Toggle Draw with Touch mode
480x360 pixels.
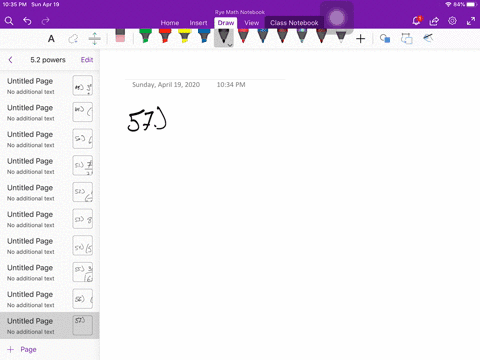pos(428,38)
